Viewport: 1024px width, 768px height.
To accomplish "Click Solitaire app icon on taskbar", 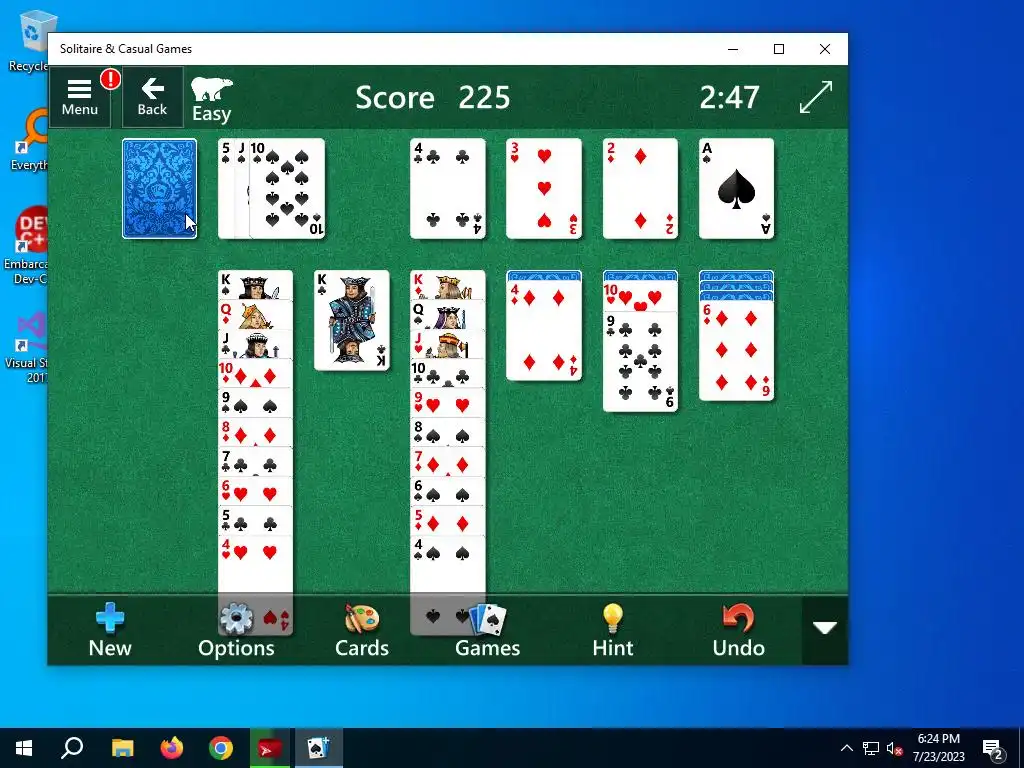I will (319, 748).
